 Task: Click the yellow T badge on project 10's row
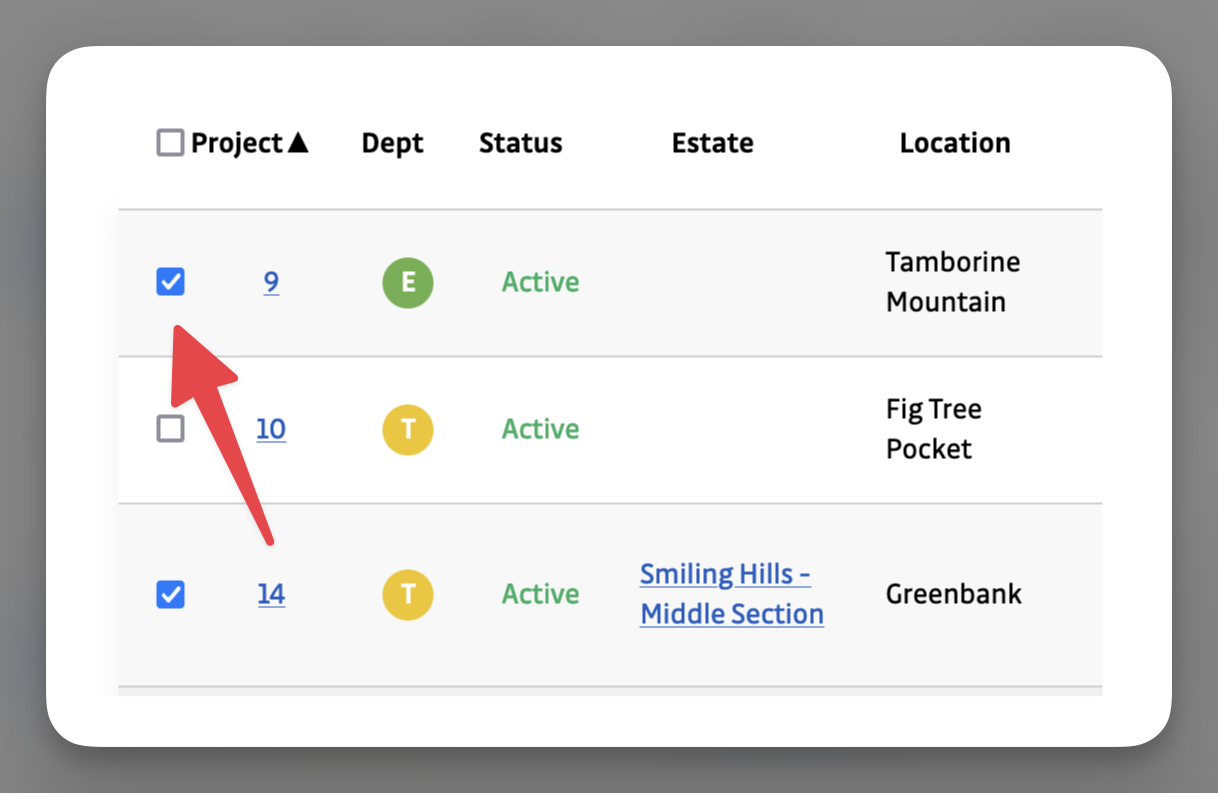[407, 429]
